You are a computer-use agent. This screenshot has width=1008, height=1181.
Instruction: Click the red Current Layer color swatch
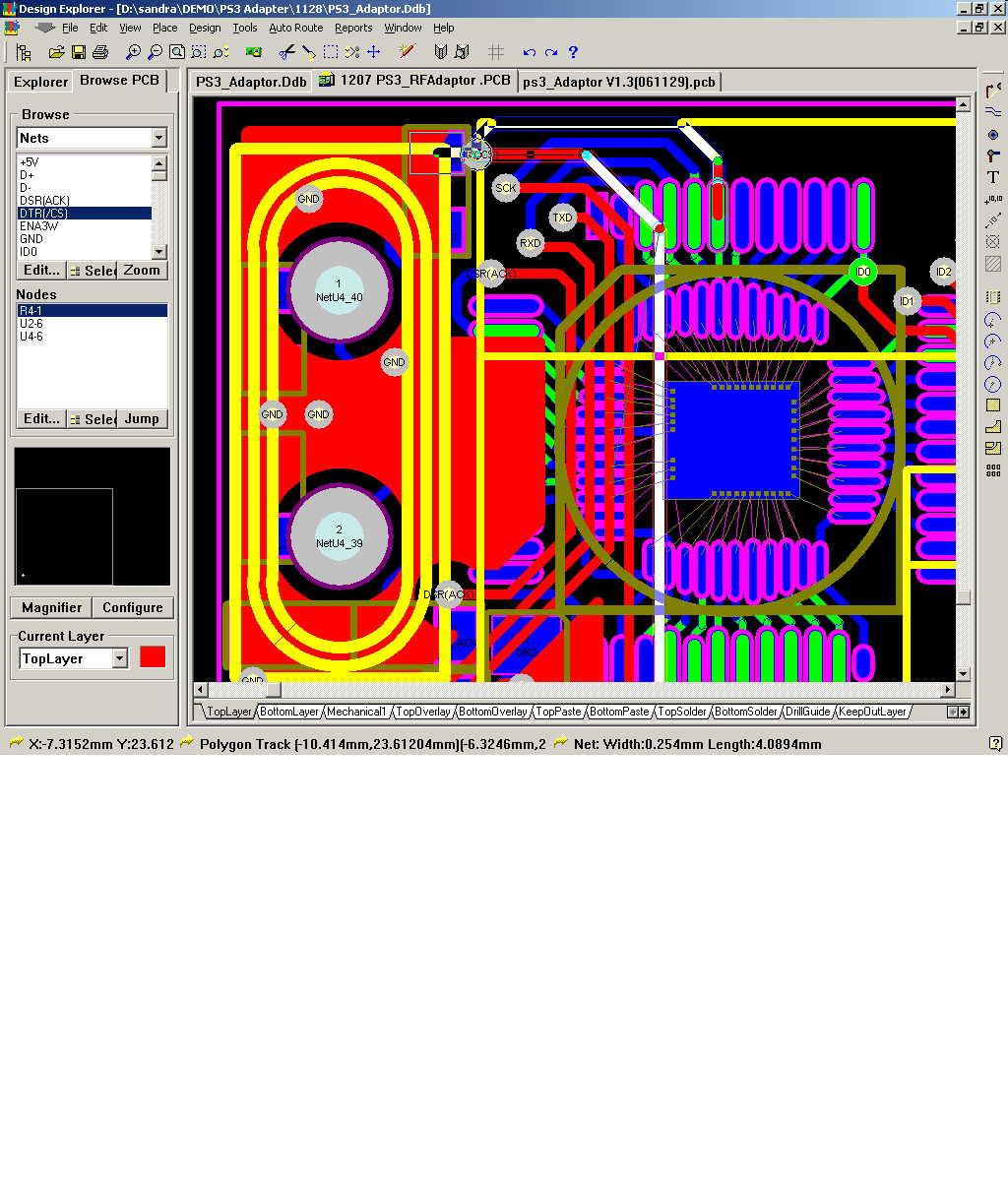pos(153,657)
